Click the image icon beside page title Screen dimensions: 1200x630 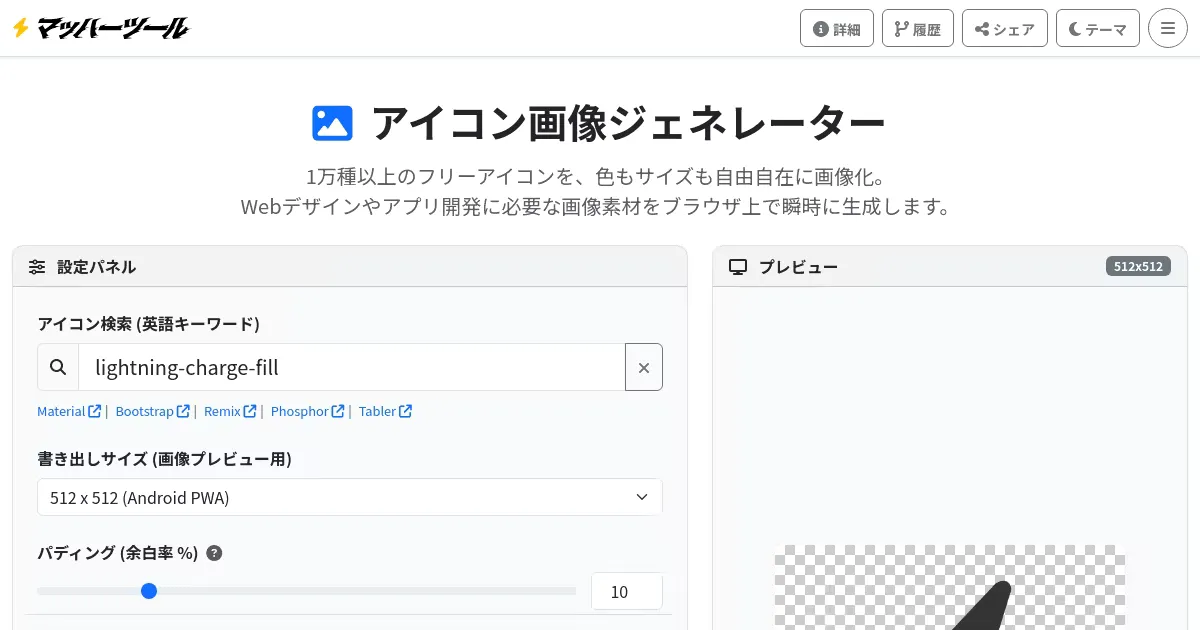pyautogui.click(x=333, y=123)
